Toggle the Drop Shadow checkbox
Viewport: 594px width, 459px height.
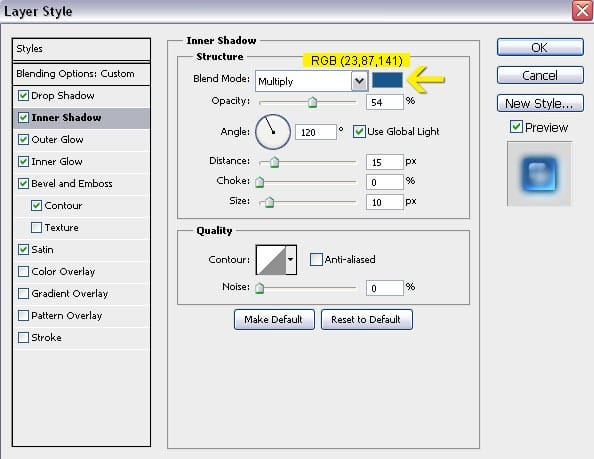(x=23, y=95)
